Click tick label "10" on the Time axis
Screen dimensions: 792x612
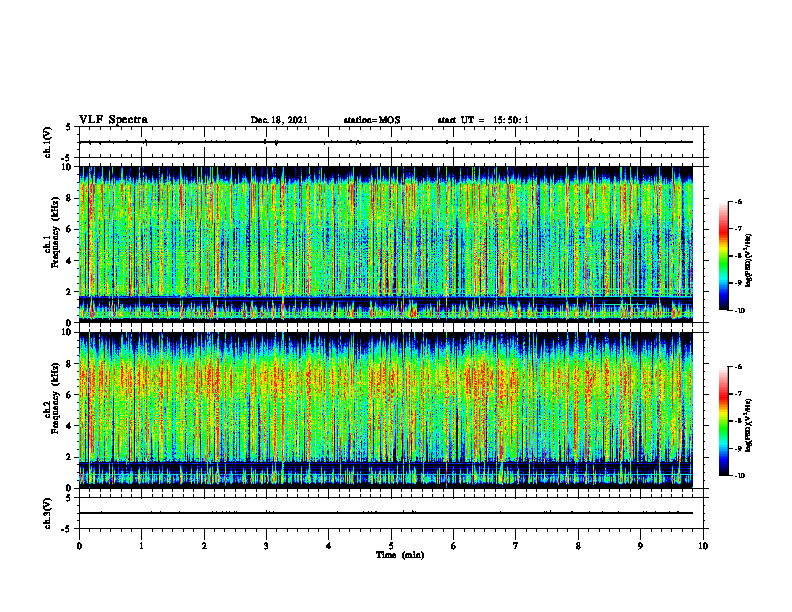click(703, 546)
